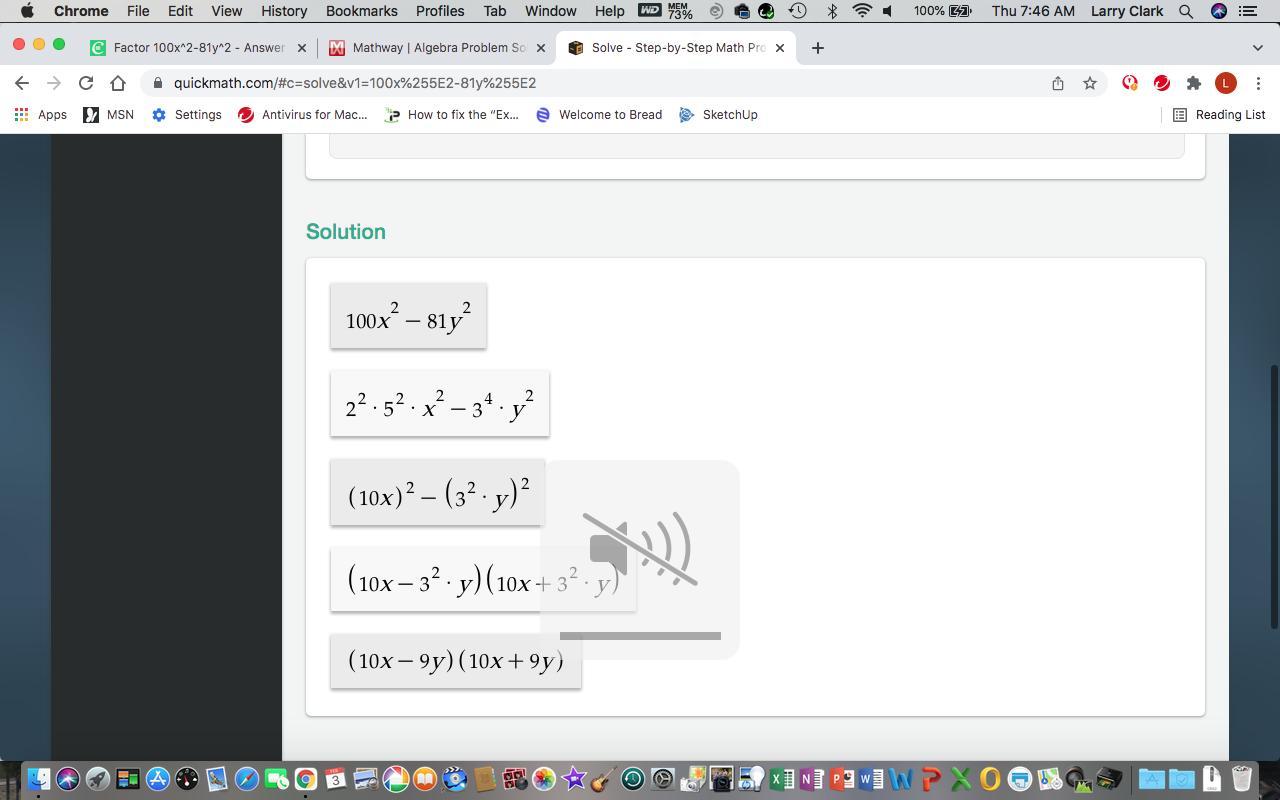Open the History menu
This screenshot has width=1280, height=800.
[284, 11]
